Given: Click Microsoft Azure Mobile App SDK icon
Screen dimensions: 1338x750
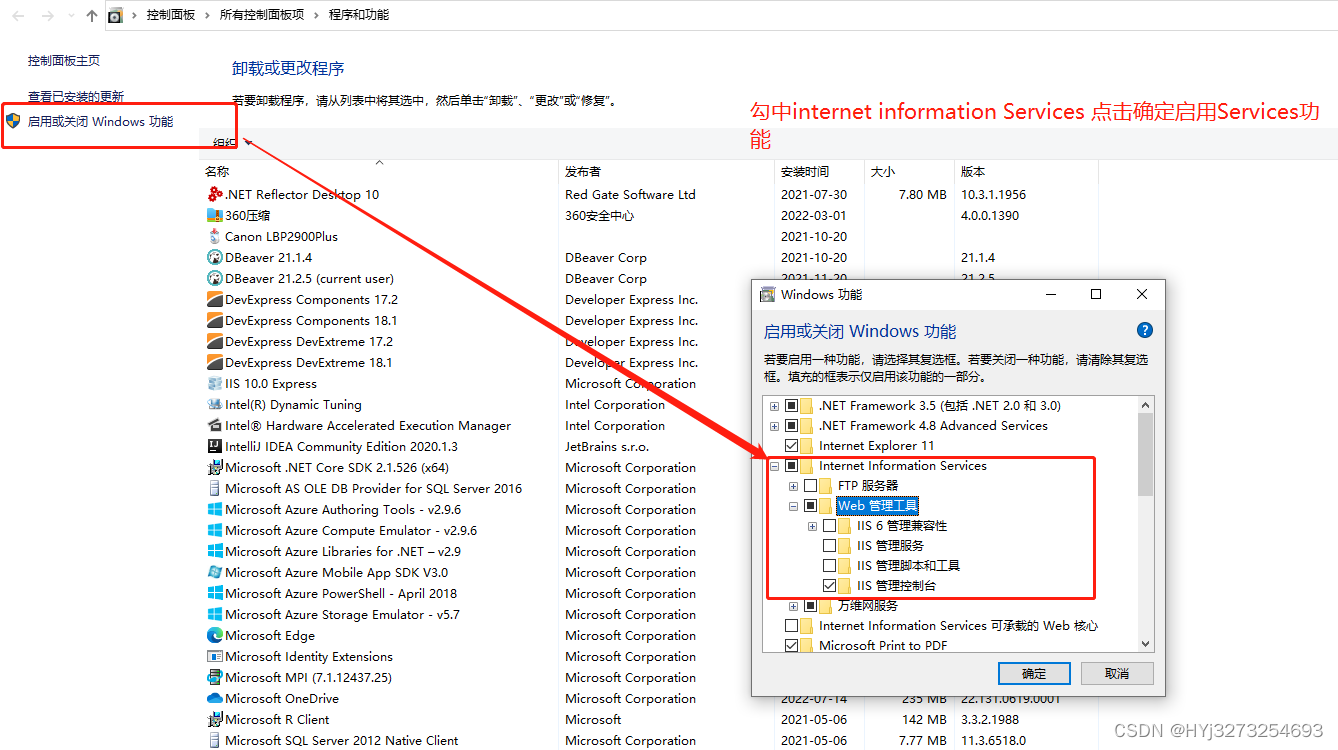Looking at the screenshot, I should pos(215,572).
